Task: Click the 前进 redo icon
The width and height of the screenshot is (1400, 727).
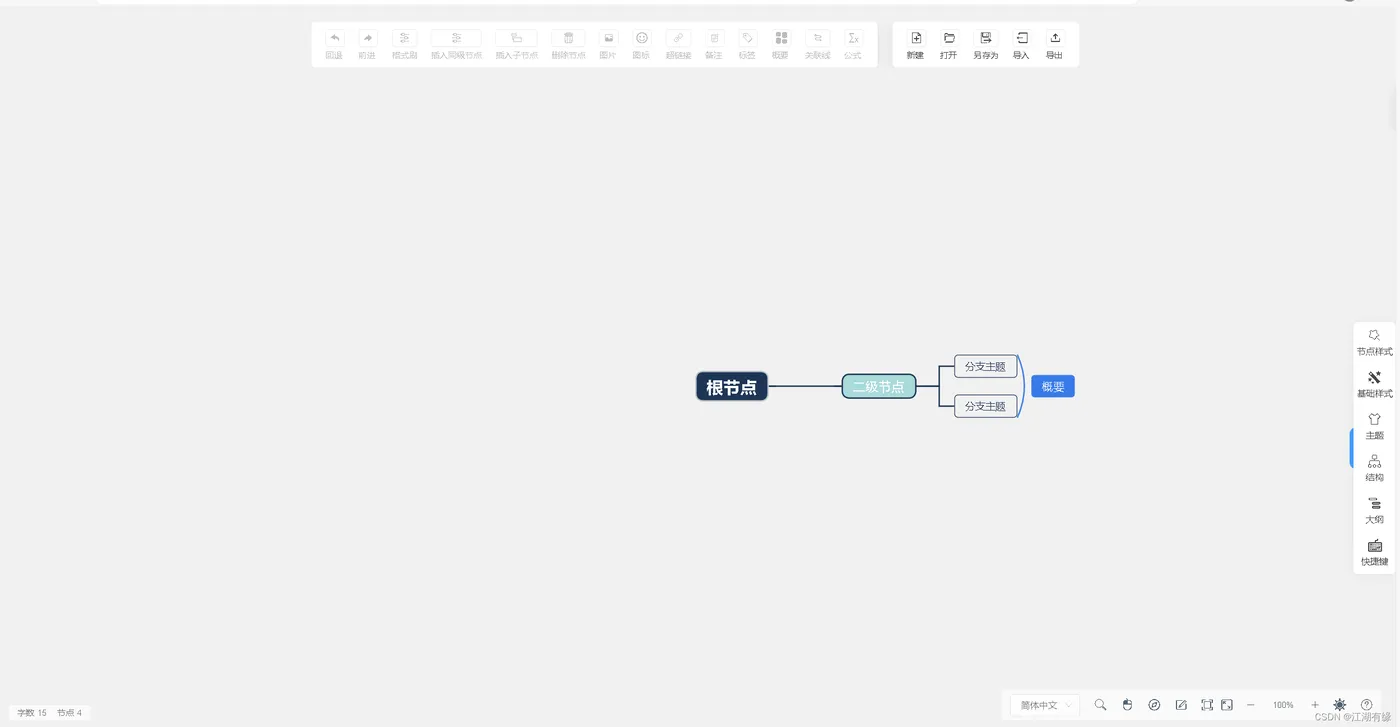Action: tap(368, 38)
